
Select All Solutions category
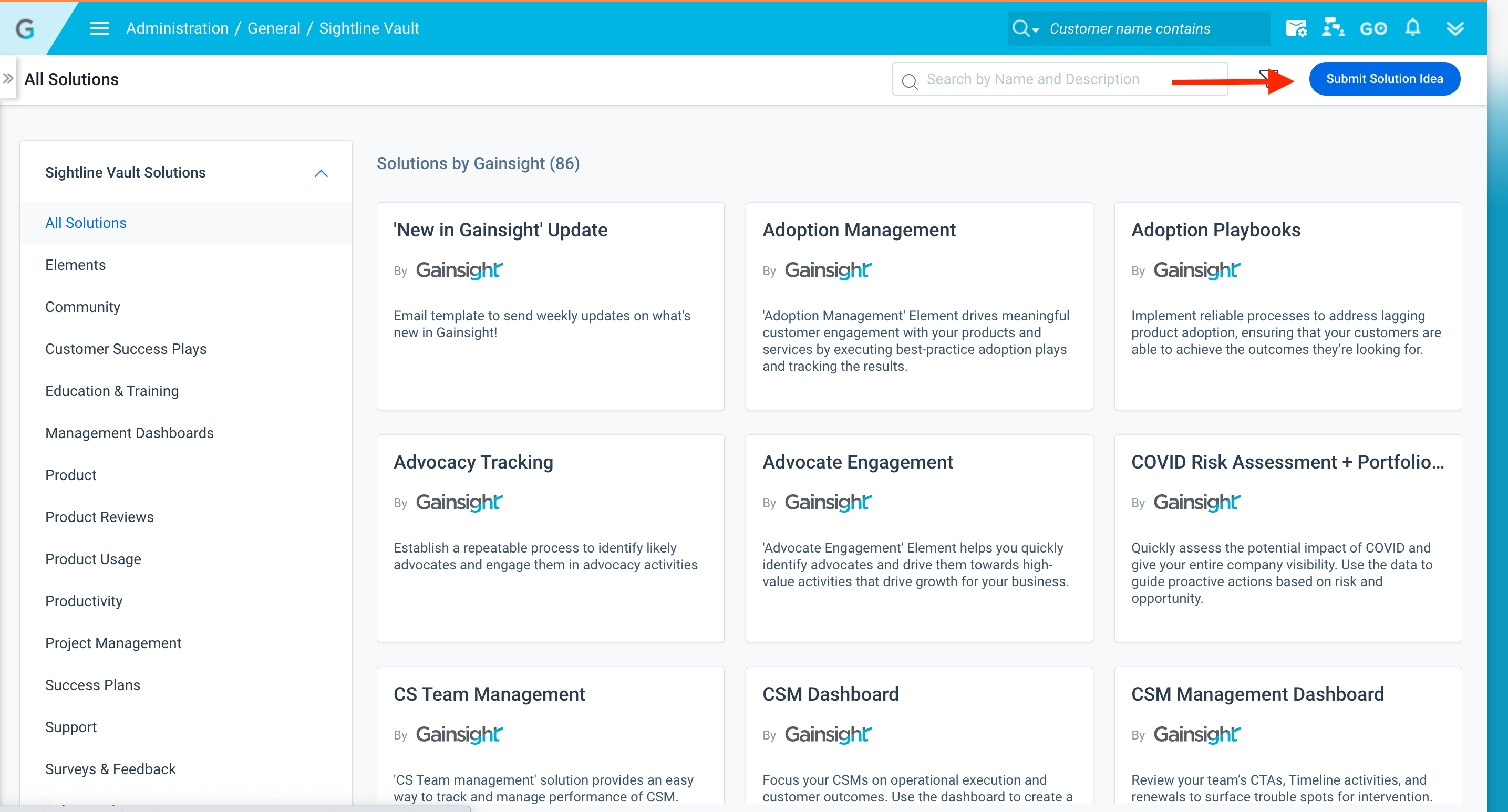coord(186,223)
